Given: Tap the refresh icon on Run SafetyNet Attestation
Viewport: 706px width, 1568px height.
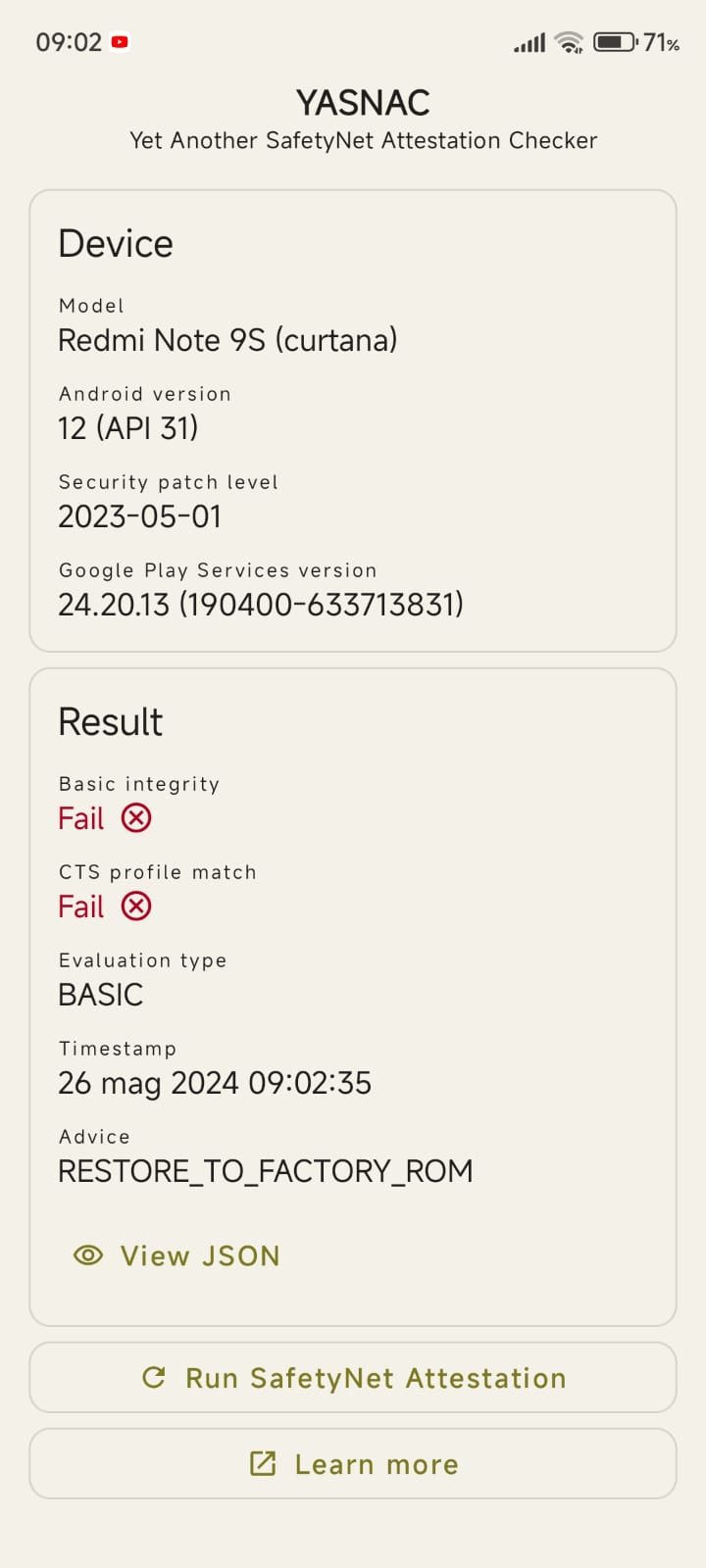Looking at the screenshot, I should [x=154, y=1378].
